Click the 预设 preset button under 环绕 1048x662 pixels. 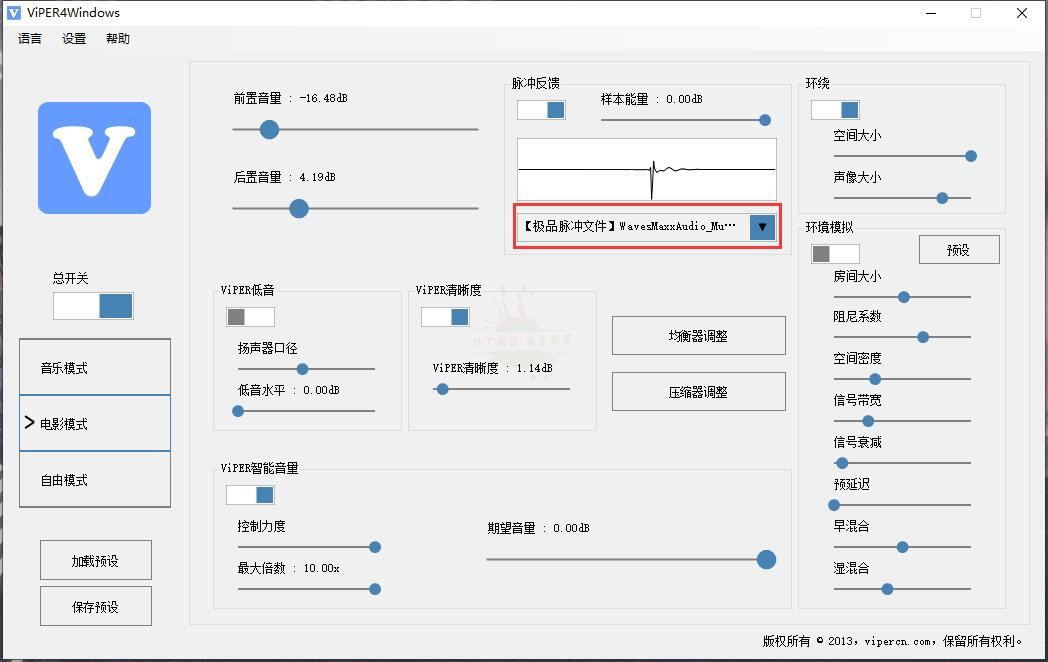[x=959, y=249]
